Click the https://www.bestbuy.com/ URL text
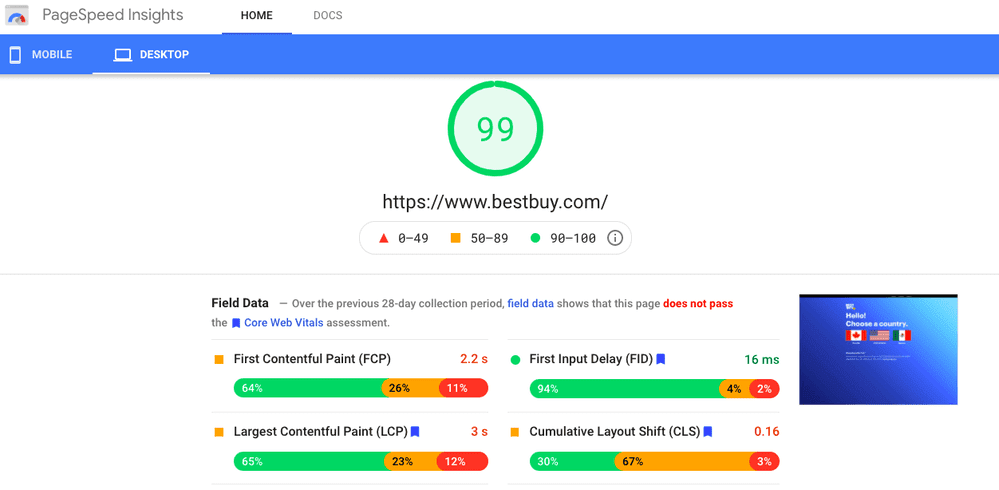 (495, 202)
